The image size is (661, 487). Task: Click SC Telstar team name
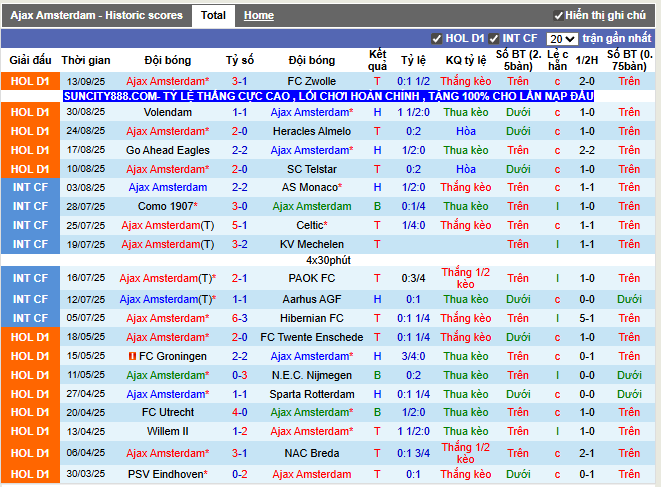point(312,169)
